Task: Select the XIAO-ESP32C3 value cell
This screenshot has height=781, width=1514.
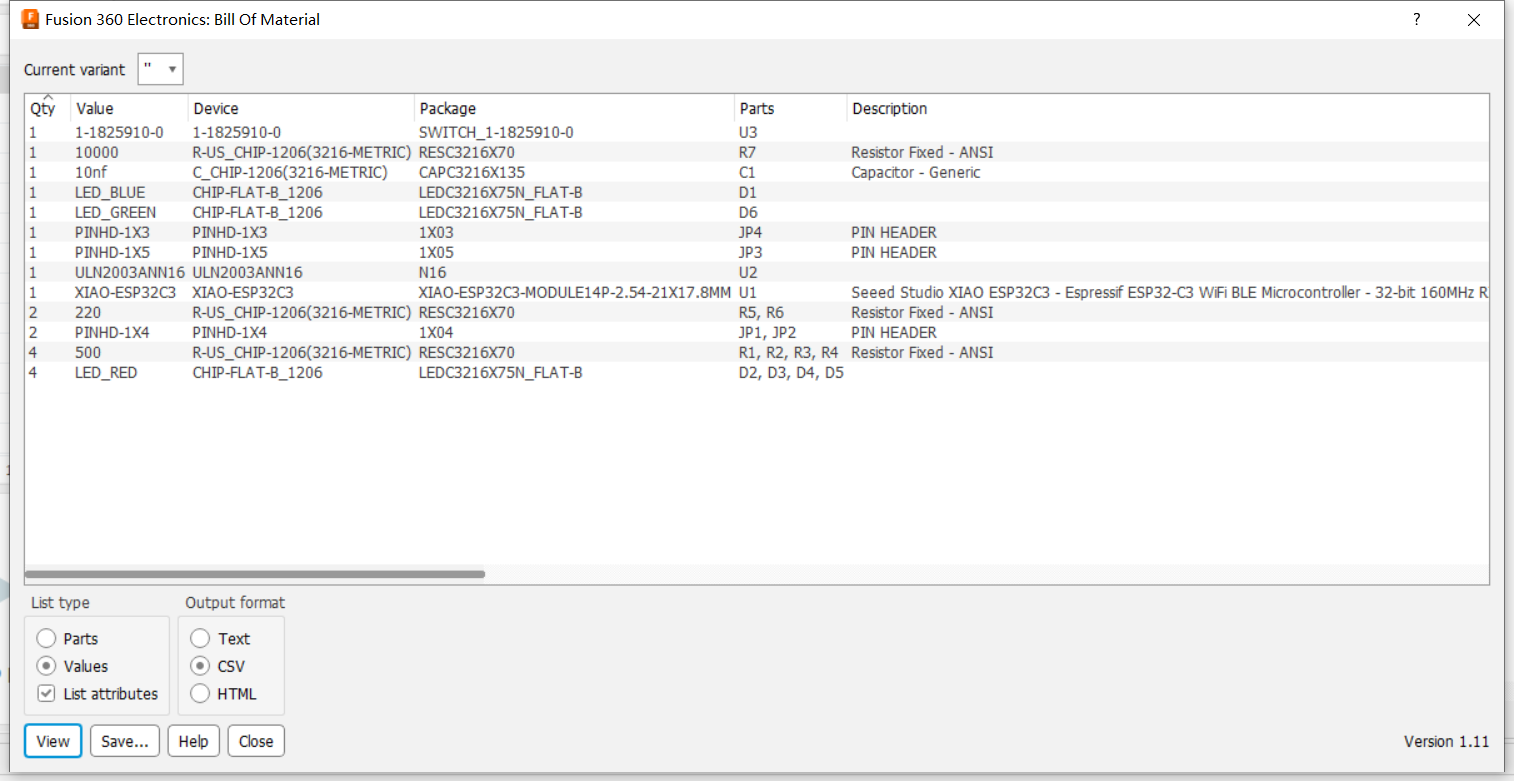Action: tap(125, 292)
